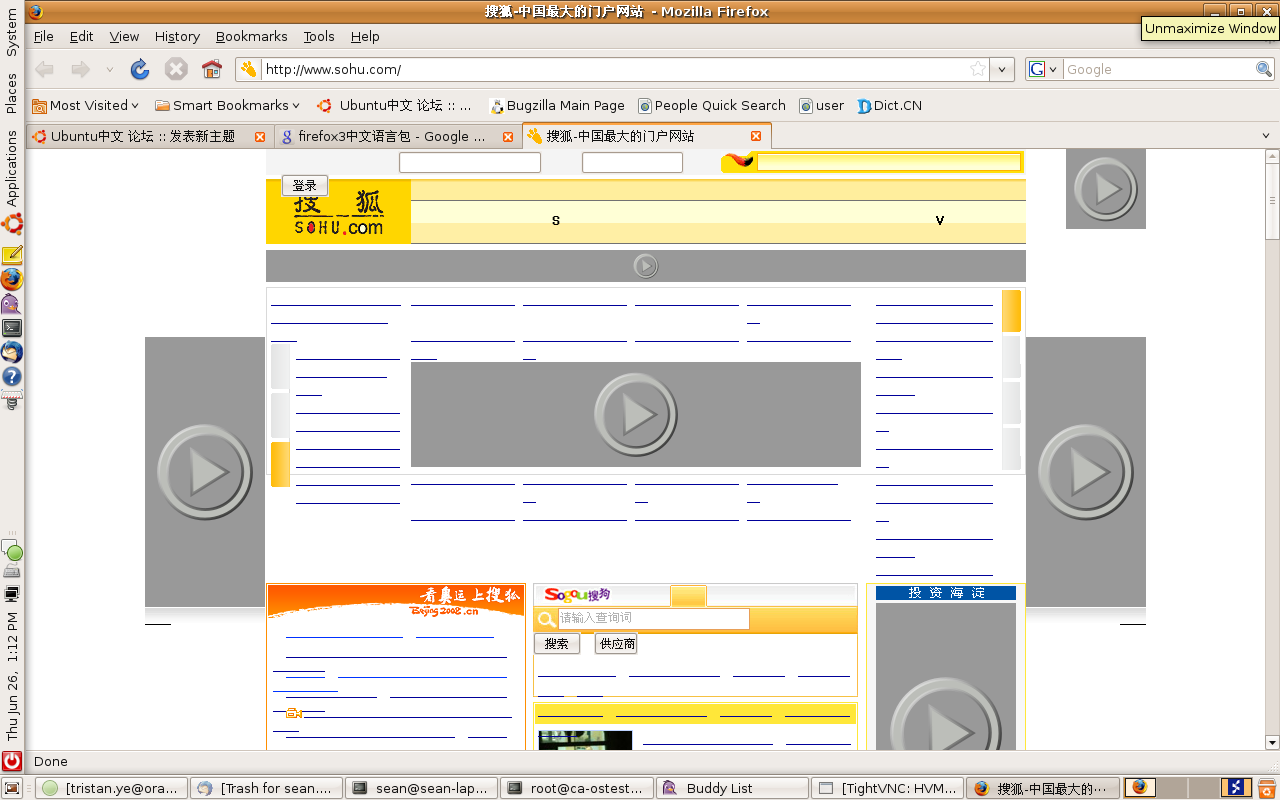Screen dimensions: 1280x800
Task: Switch to the root@ca-ostest terminal taskbar item
Action: (577, 788)
